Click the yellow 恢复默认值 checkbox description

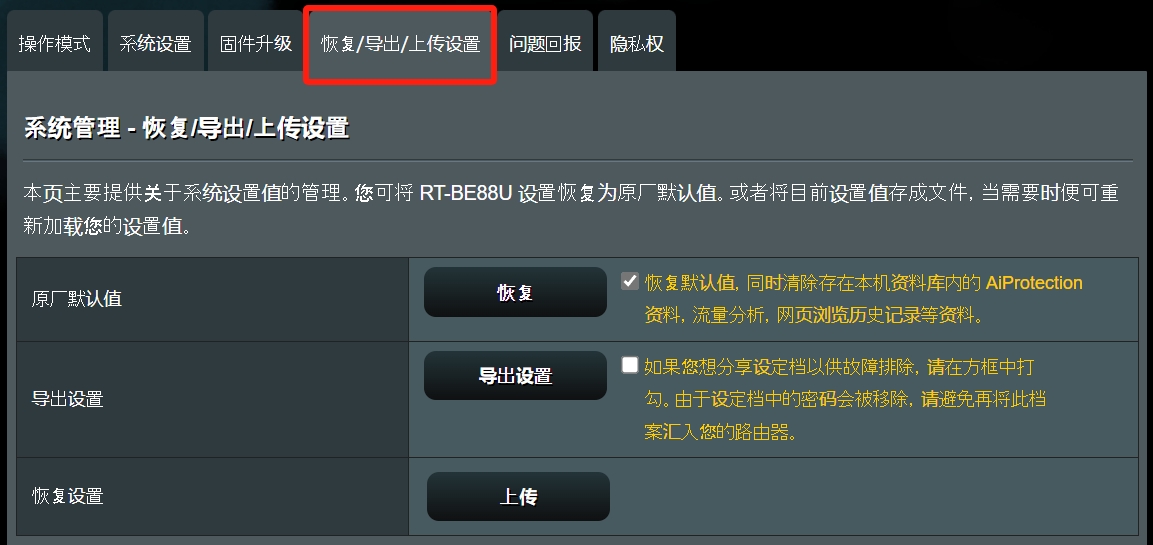(x=863, y=299)
